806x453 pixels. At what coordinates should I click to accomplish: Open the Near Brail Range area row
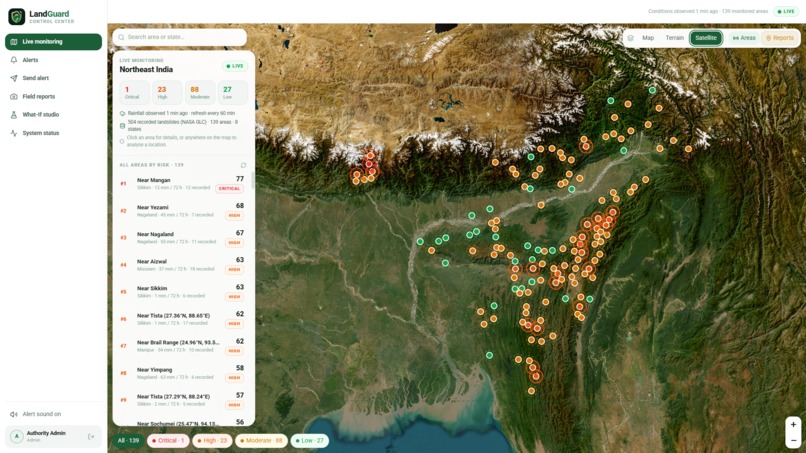pos(182,346)
